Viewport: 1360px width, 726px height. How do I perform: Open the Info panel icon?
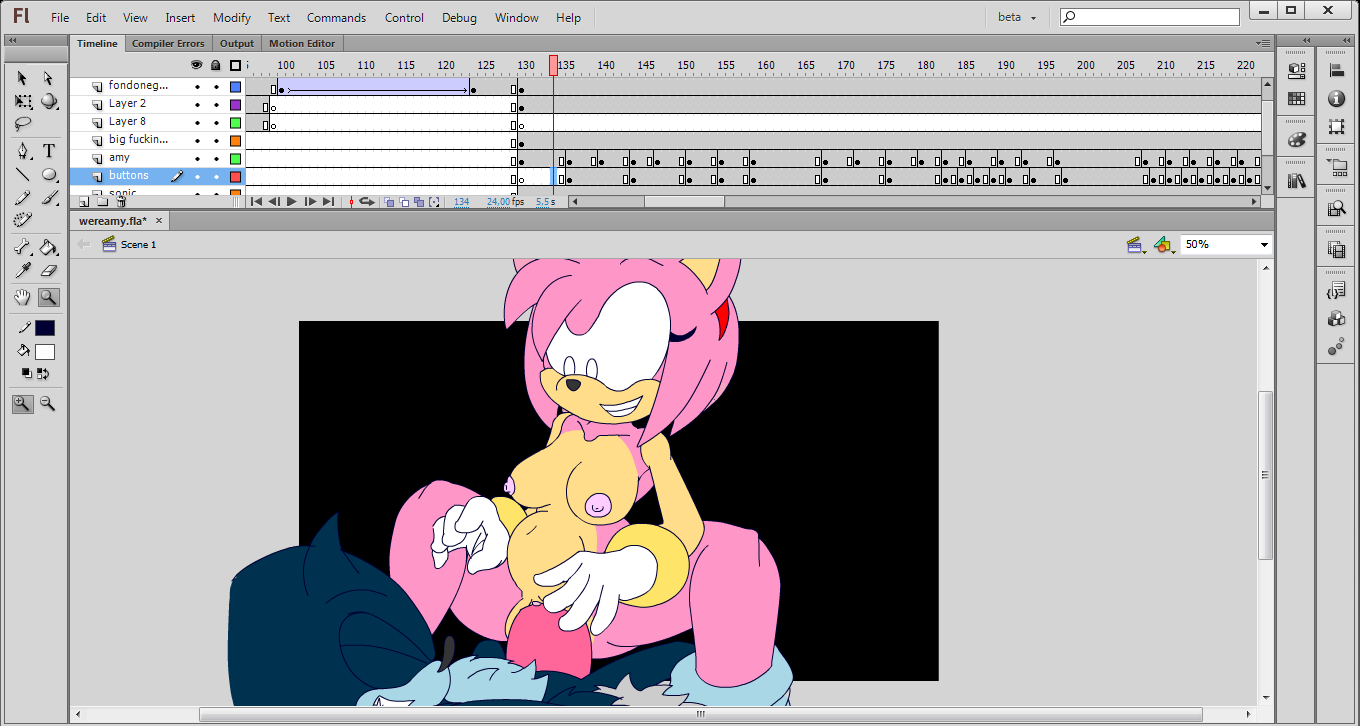point(1336,99)
